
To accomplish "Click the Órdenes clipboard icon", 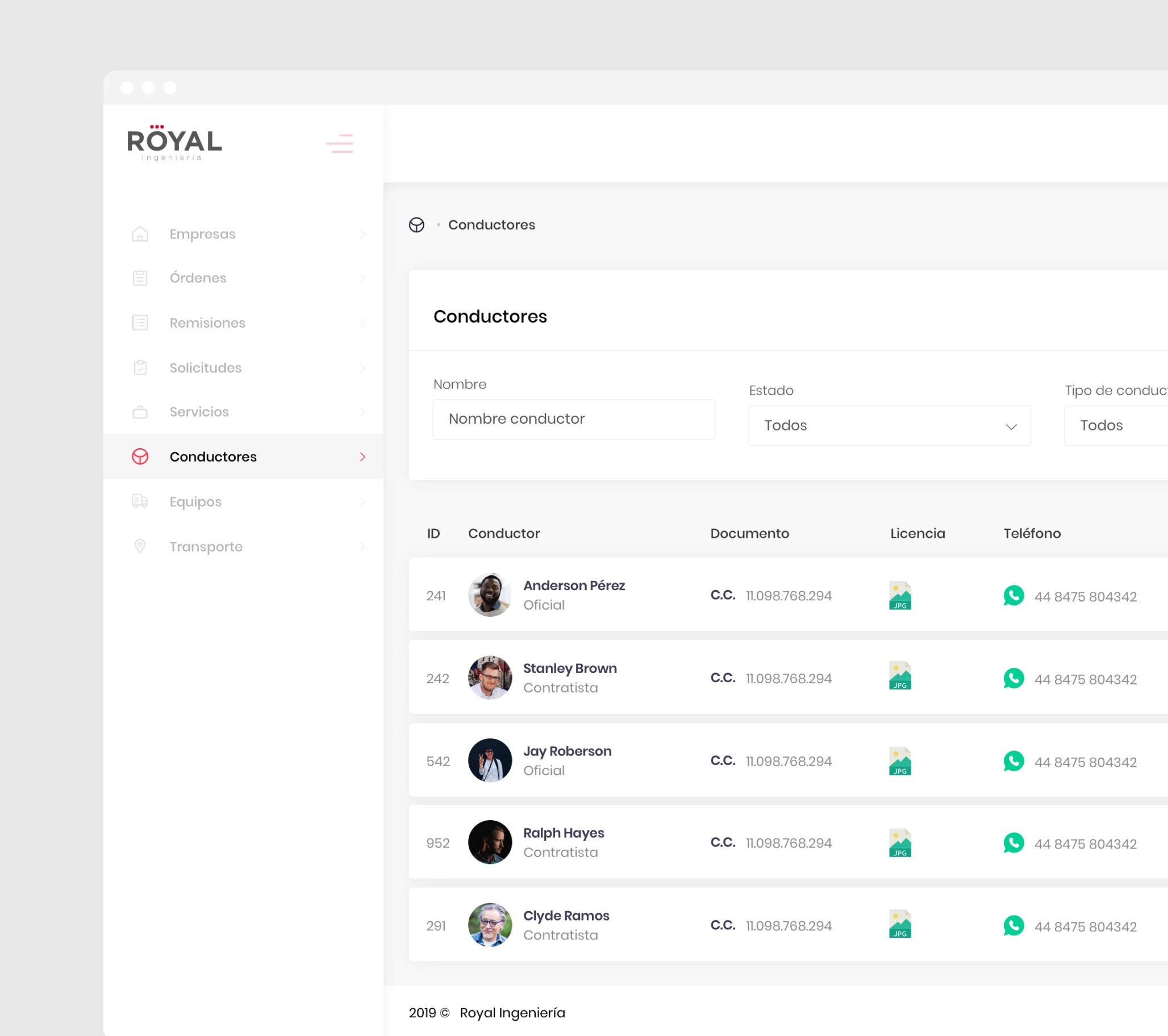I will tap(140, 278).
